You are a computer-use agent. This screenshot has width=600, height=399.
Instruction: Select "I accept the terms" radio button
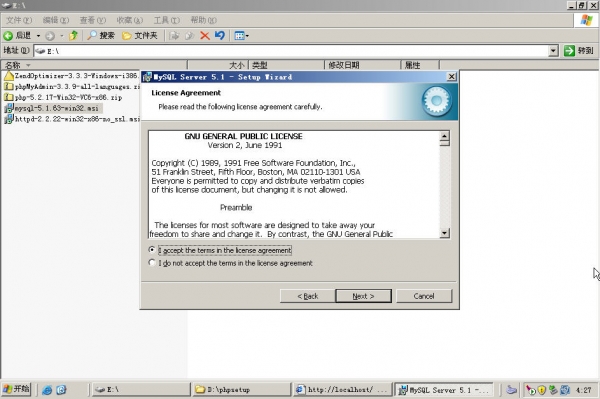coord(152,249)
